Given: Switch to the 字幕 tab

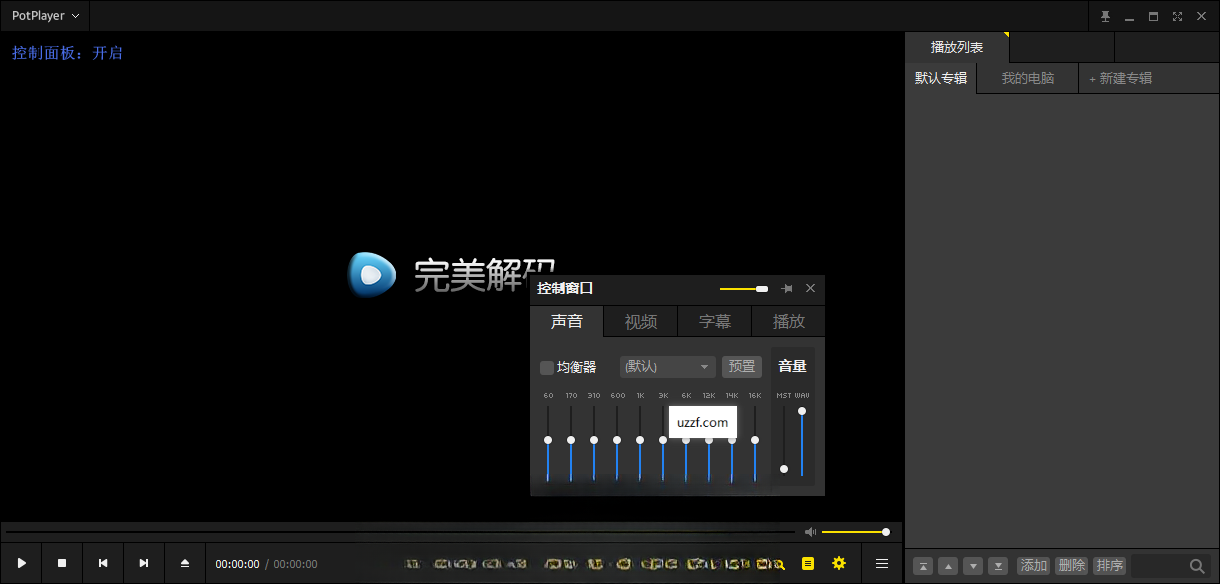Looking at the screenshot, I should [x=715, y=321].
